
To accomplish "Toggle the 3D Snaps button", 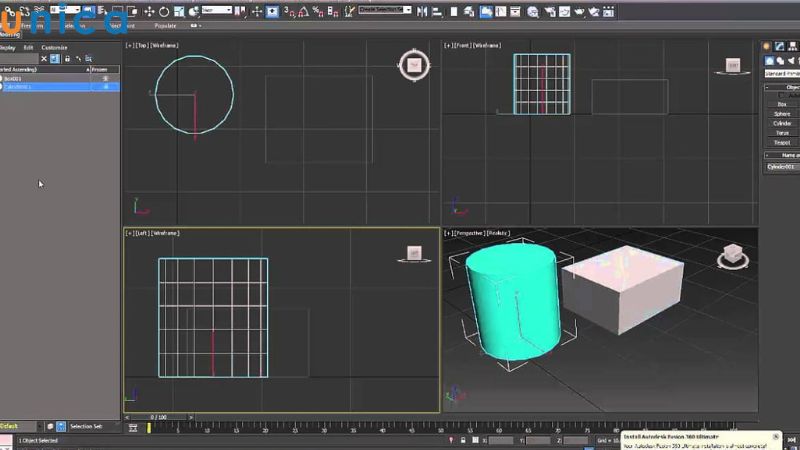I will coord(287,11).
